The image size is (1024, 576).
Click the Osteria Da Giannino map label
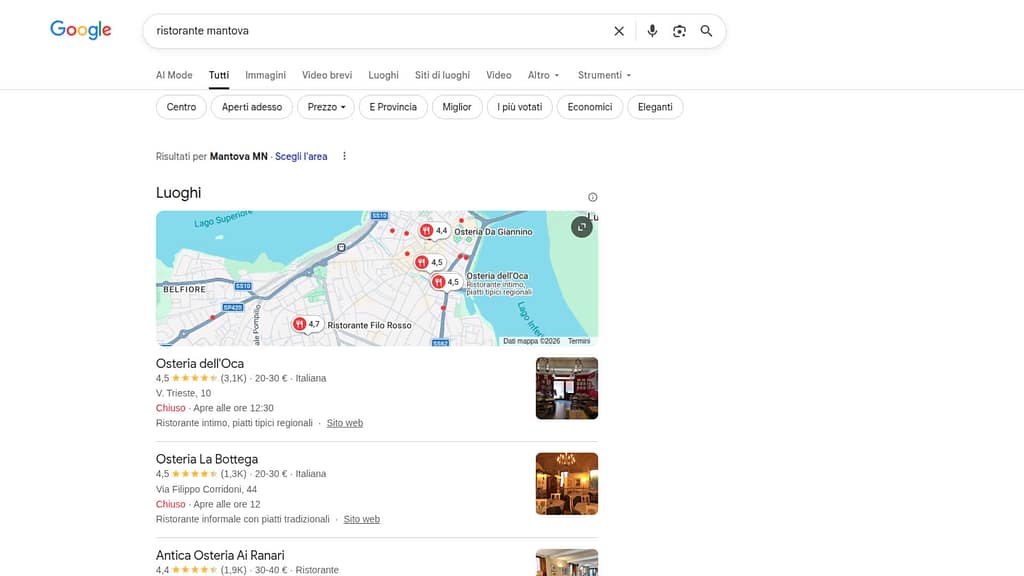point(493,232)
